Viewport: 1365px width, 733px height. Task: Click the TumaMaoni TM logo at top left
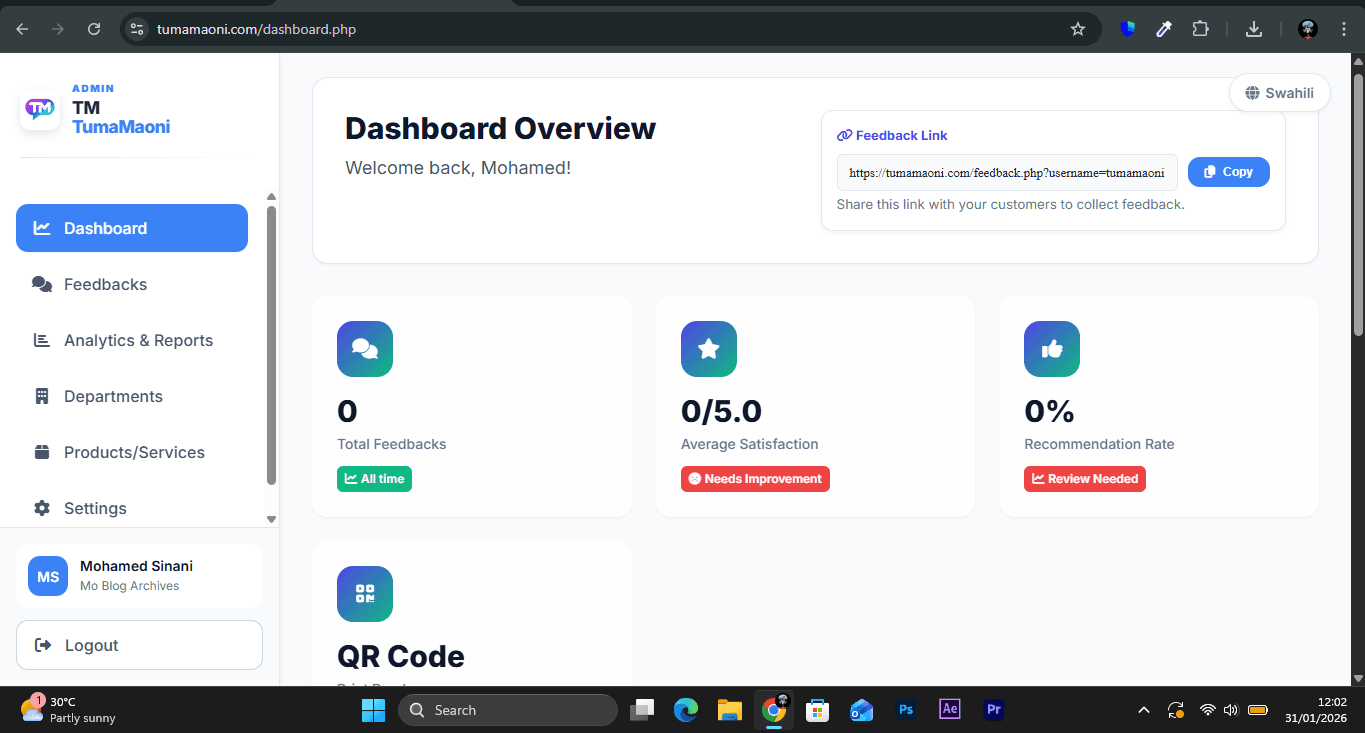[39, 108]
